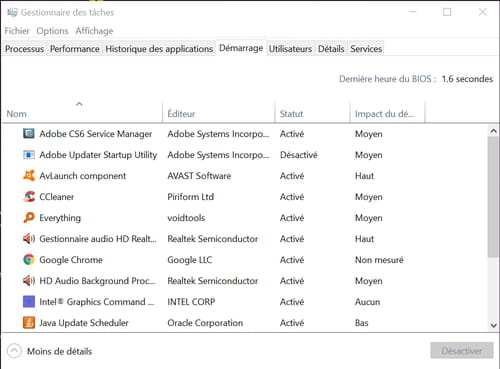Select the Adobe CS6 Service Manager row name
Viewport: 500px width, 369px height.
tap(96, 134)
